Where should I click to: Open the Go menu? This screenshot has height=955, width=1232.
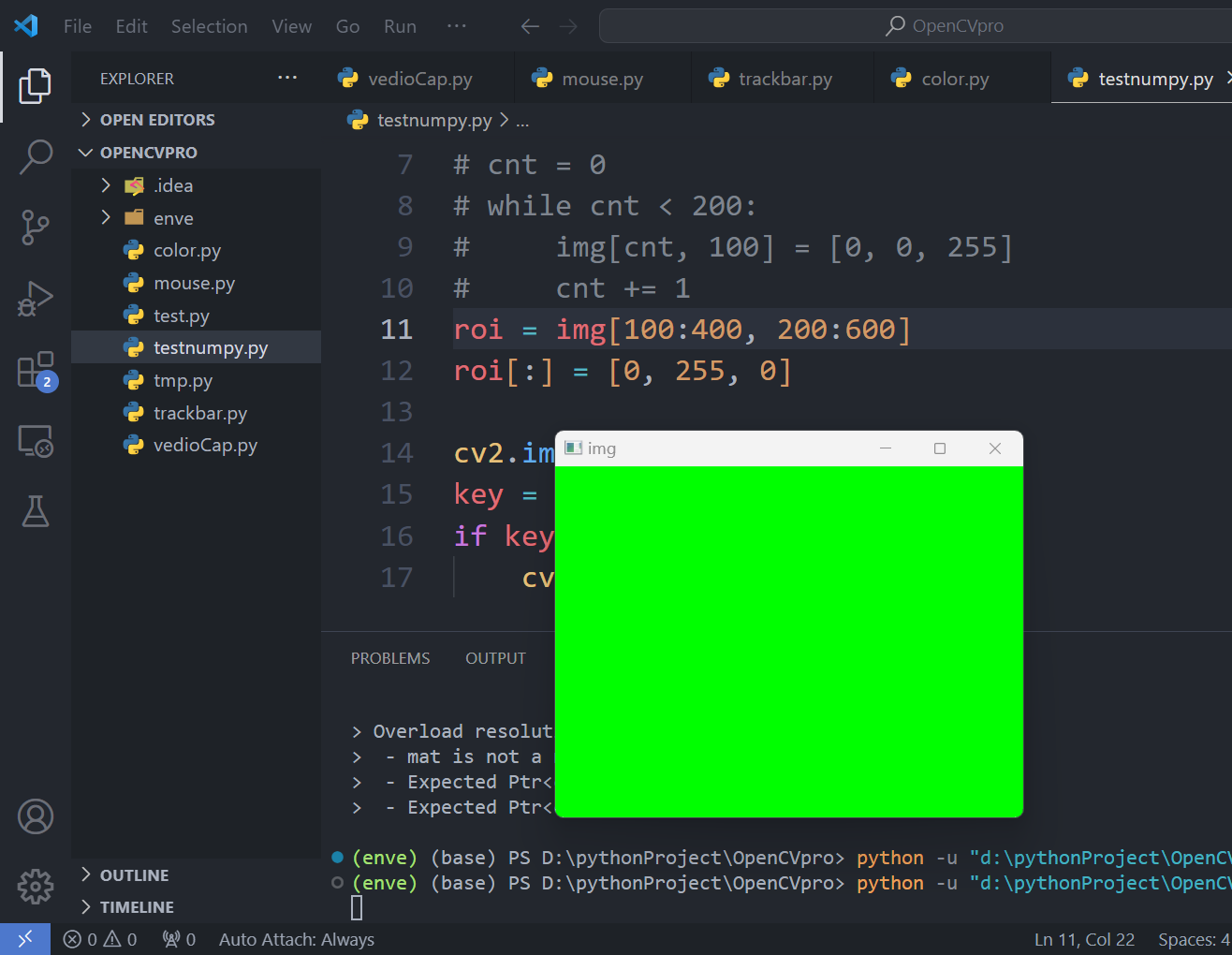(x=348, y=26)
